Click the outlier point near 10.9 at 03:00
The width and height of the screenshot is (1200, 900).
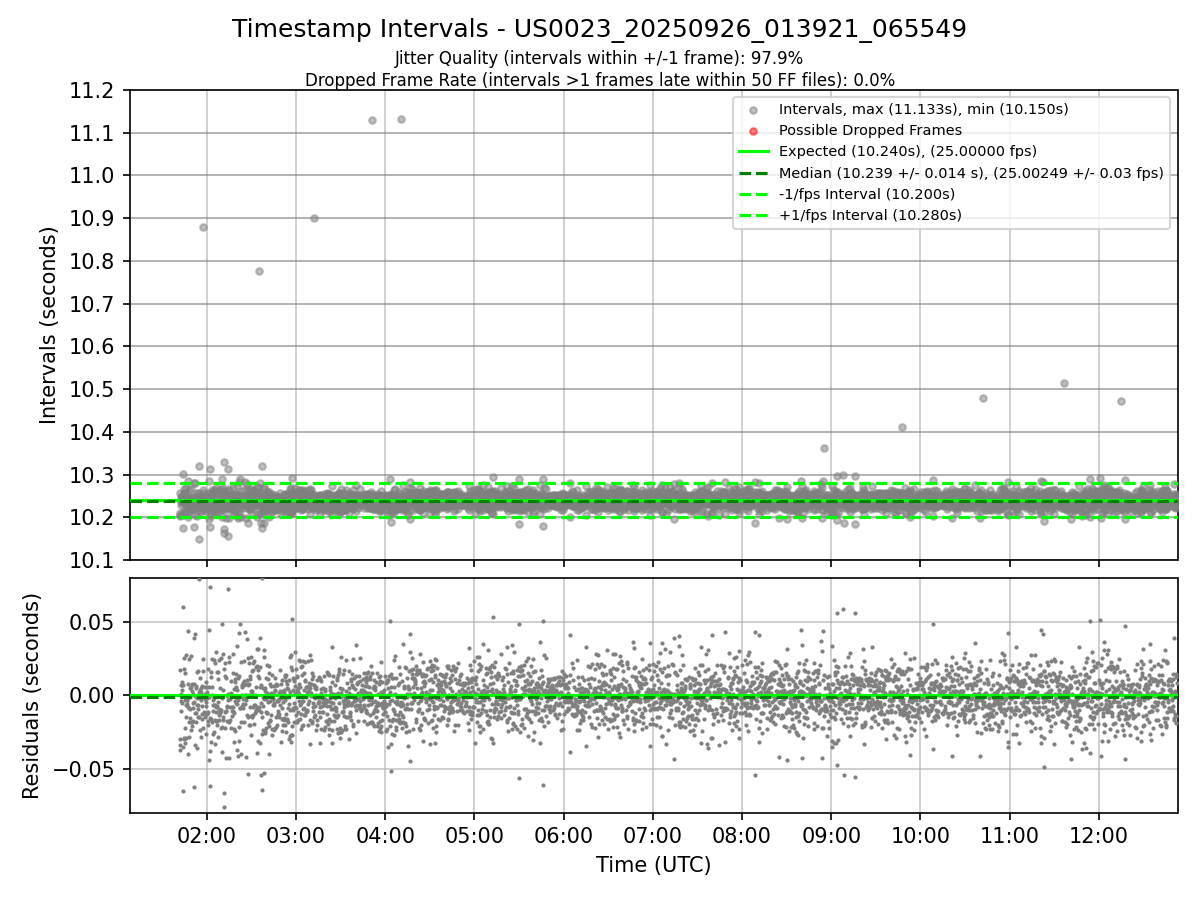click(314, 218)
